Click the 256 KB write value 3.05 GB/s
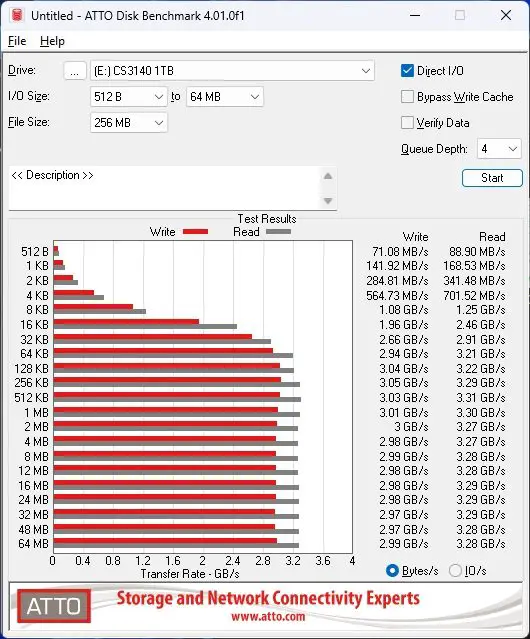 click(x=404, y=383)
